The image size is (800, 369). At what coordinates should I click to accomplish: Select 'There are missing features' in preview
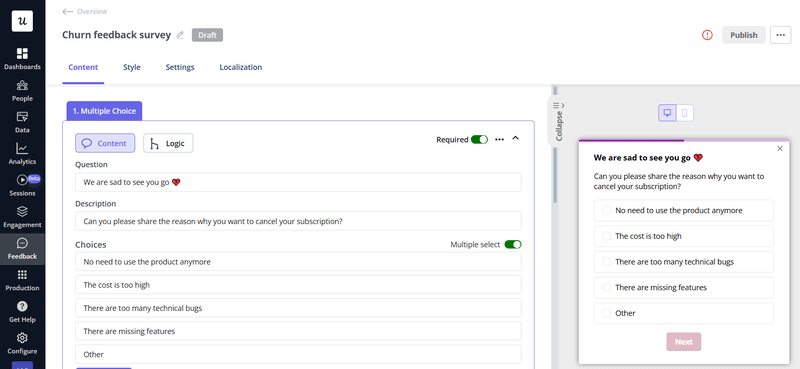coord(684,287)
